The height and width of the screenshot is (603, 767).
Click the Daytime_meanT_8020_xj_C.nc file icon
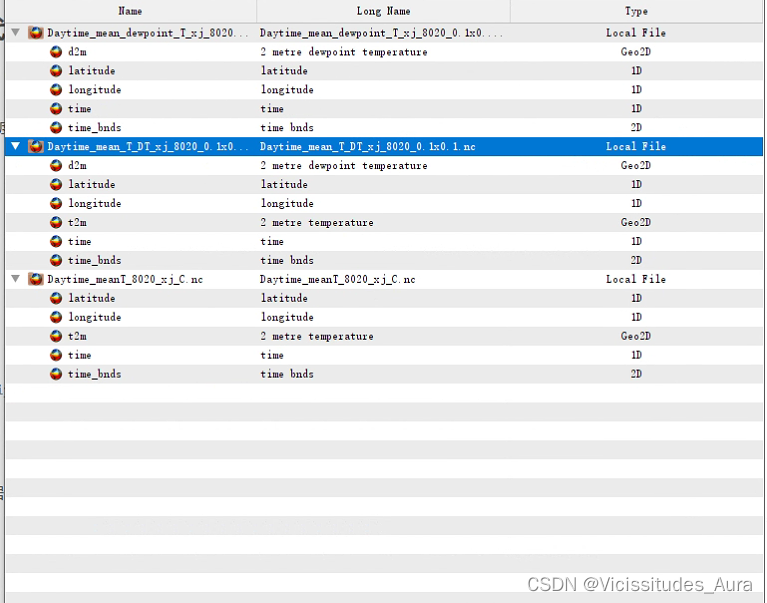click(x=35, y=279)
